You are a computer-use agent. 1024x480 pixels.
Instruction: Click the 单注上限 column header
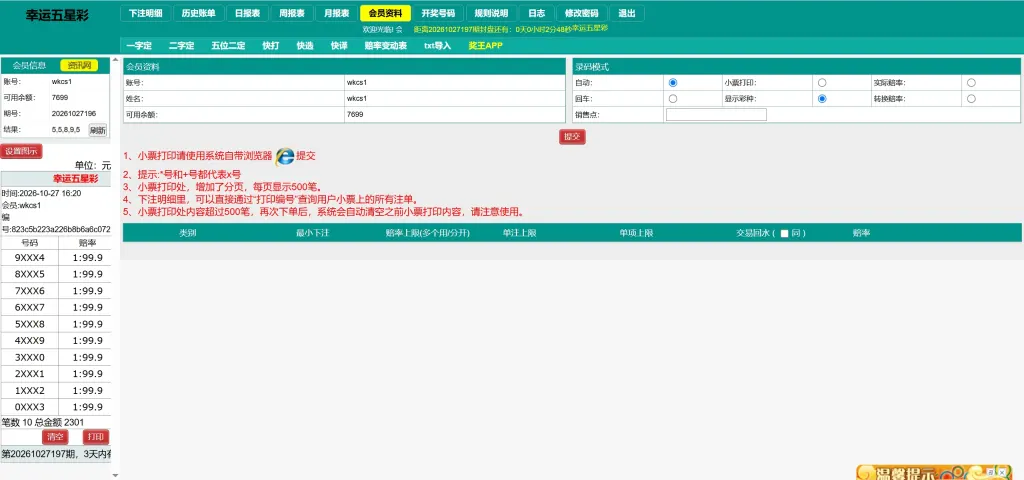tap(520, 233)
